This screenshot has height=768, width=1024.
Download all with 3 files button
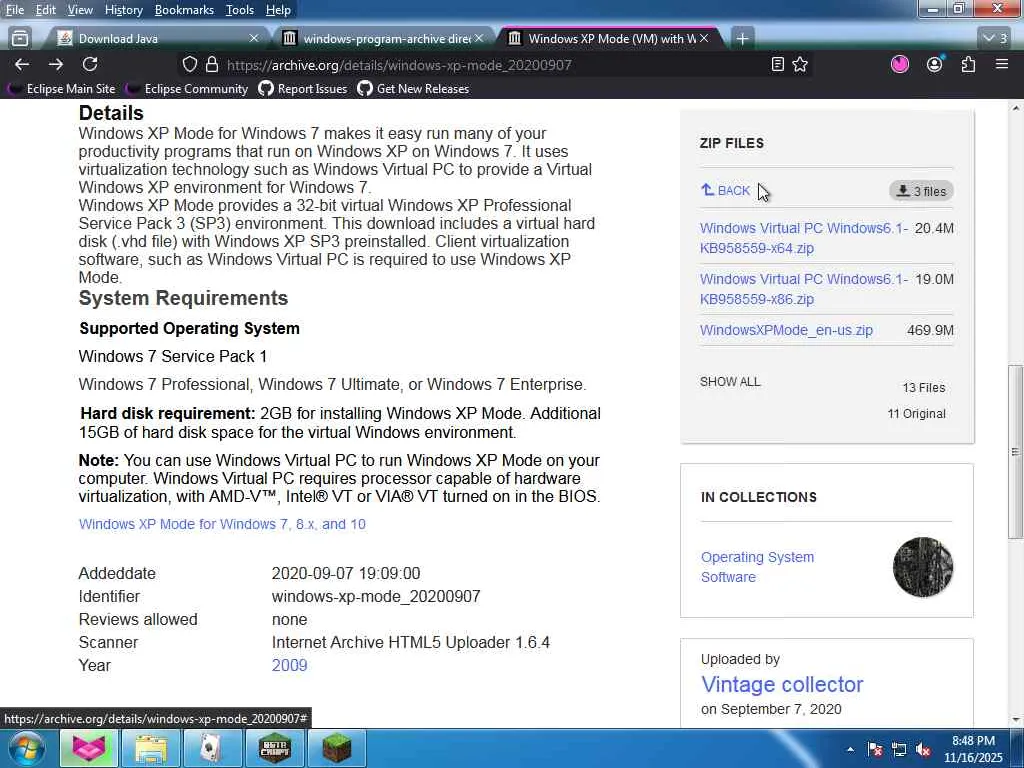[921, 191]
